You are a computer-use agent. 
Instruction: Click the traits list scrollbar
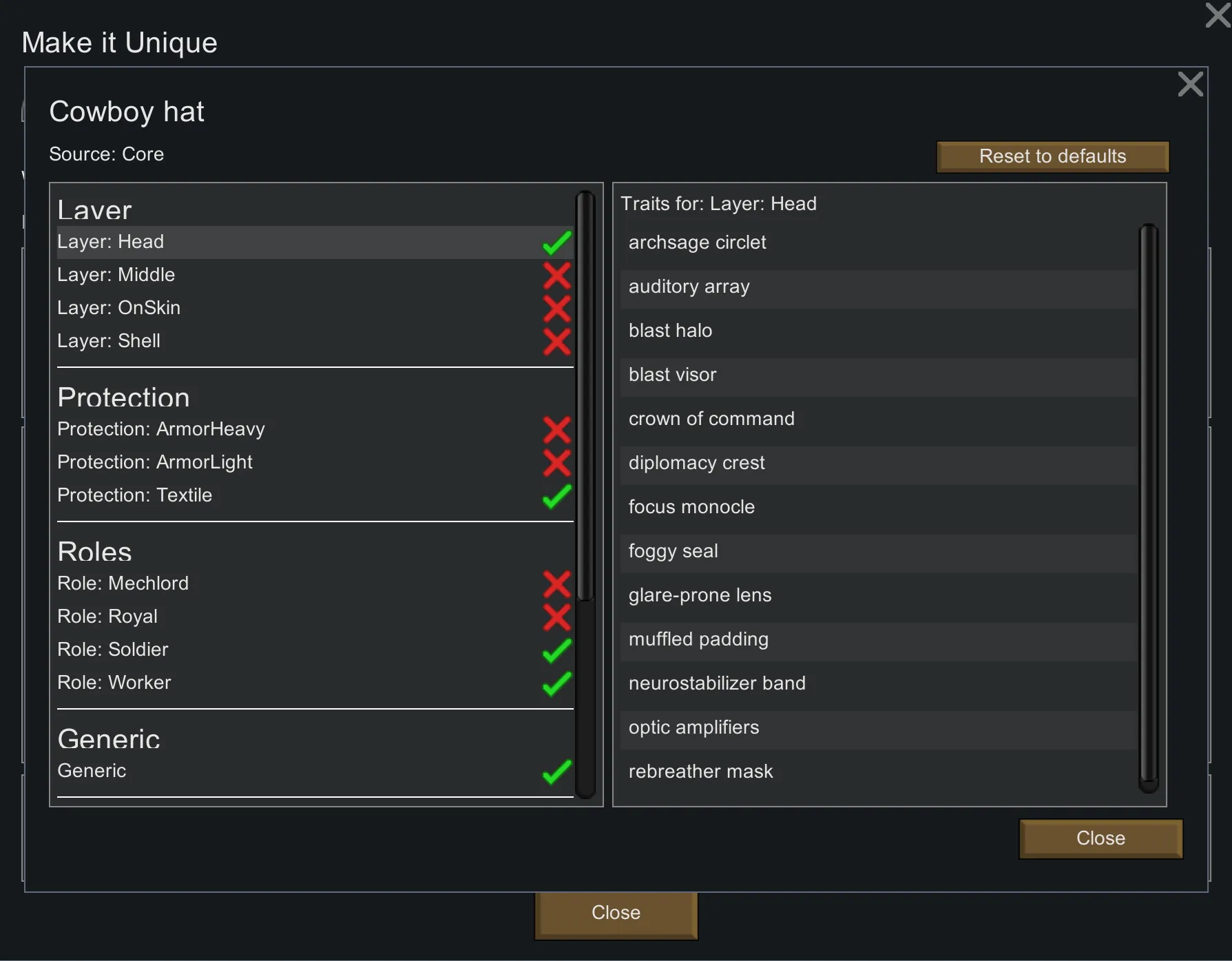[x=1148, y=508]
